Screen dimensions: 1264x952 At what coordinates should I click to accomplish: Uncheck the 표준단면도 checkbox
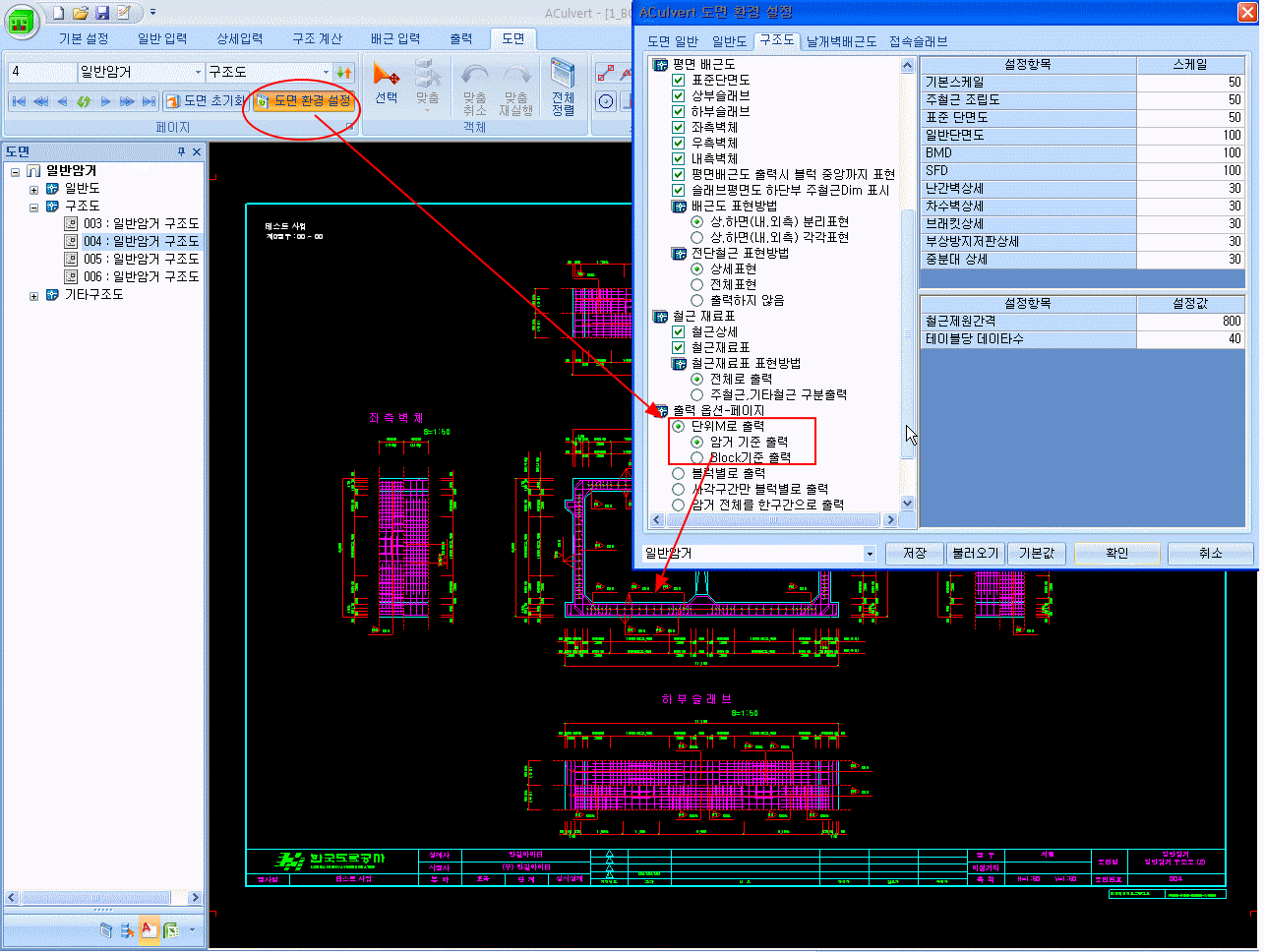(678, 80)
